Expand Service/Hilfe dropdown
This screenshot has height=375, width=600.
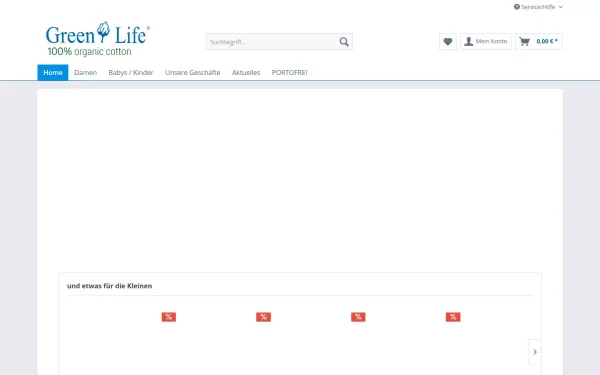[x=538, y=7]
